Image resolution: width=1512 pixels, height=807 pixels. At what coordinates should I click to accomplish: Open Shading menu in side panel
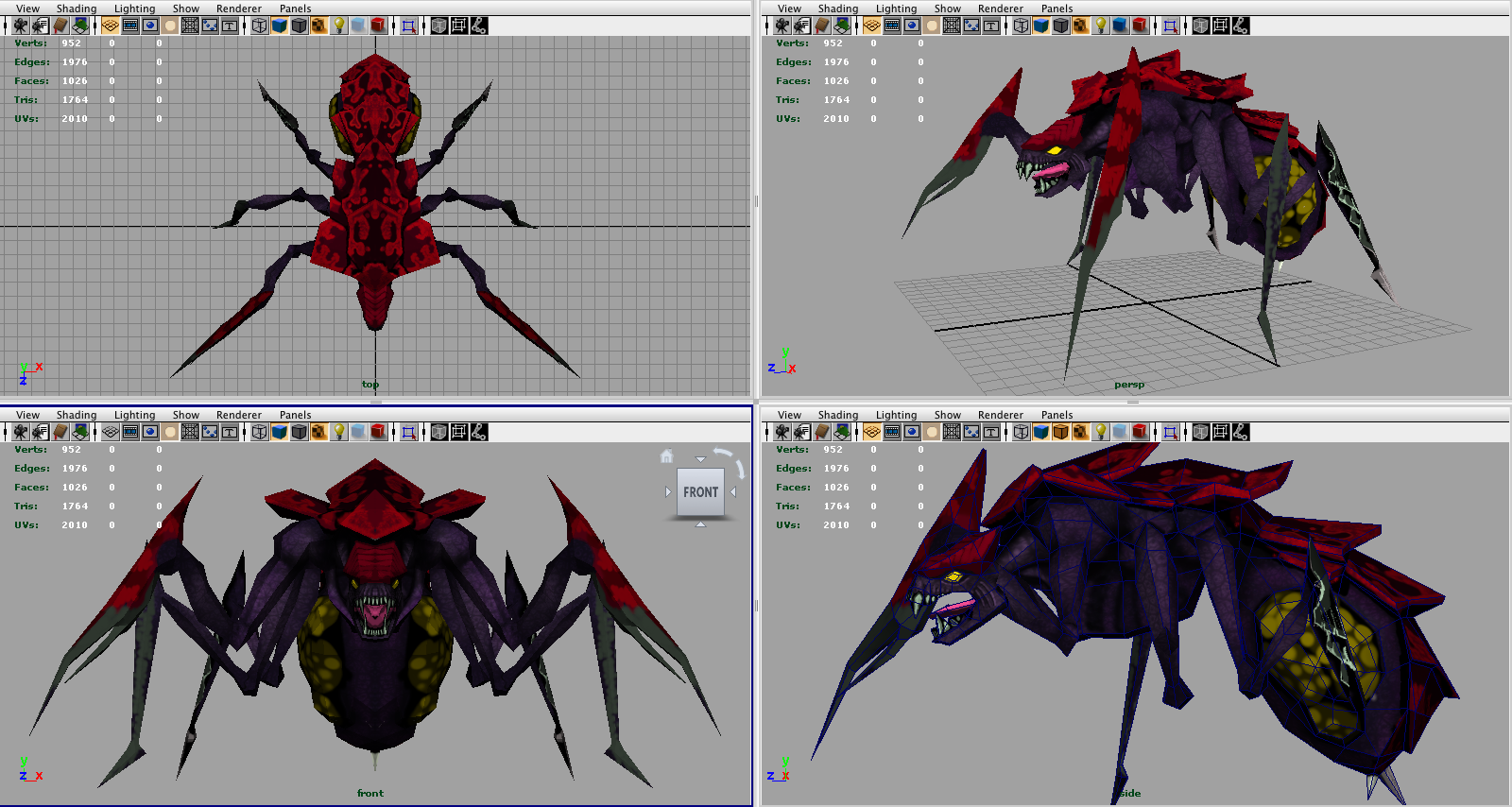click(838, 415)
